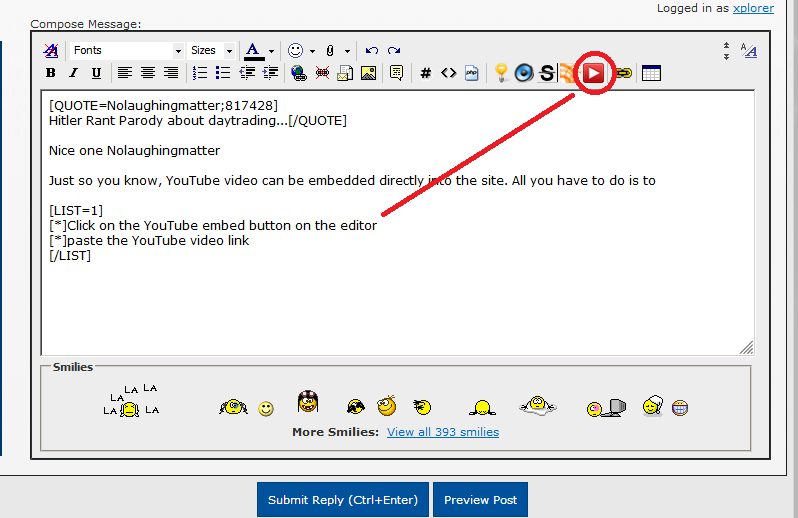Toggle bold formatting

click(x=50, y=73)
